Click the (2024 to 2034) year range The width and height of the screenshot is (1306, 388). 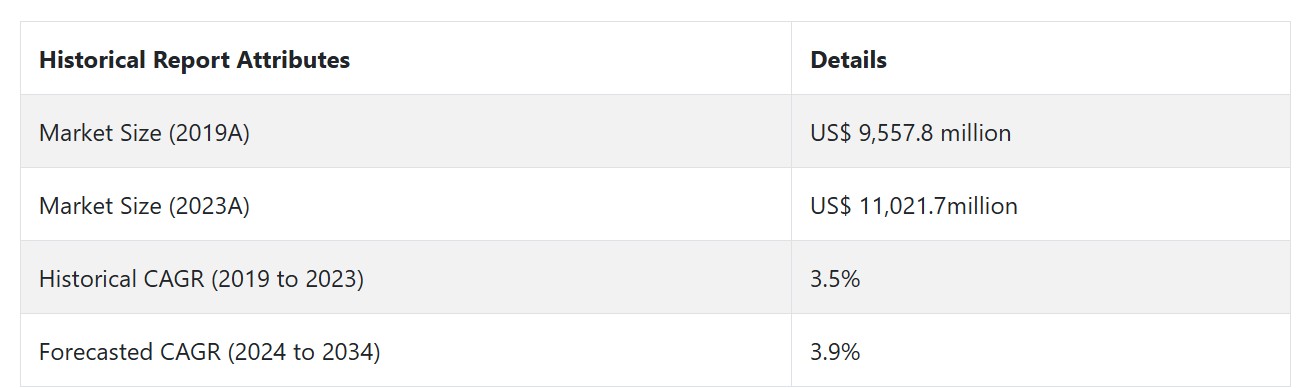click(x=303, y=352)
